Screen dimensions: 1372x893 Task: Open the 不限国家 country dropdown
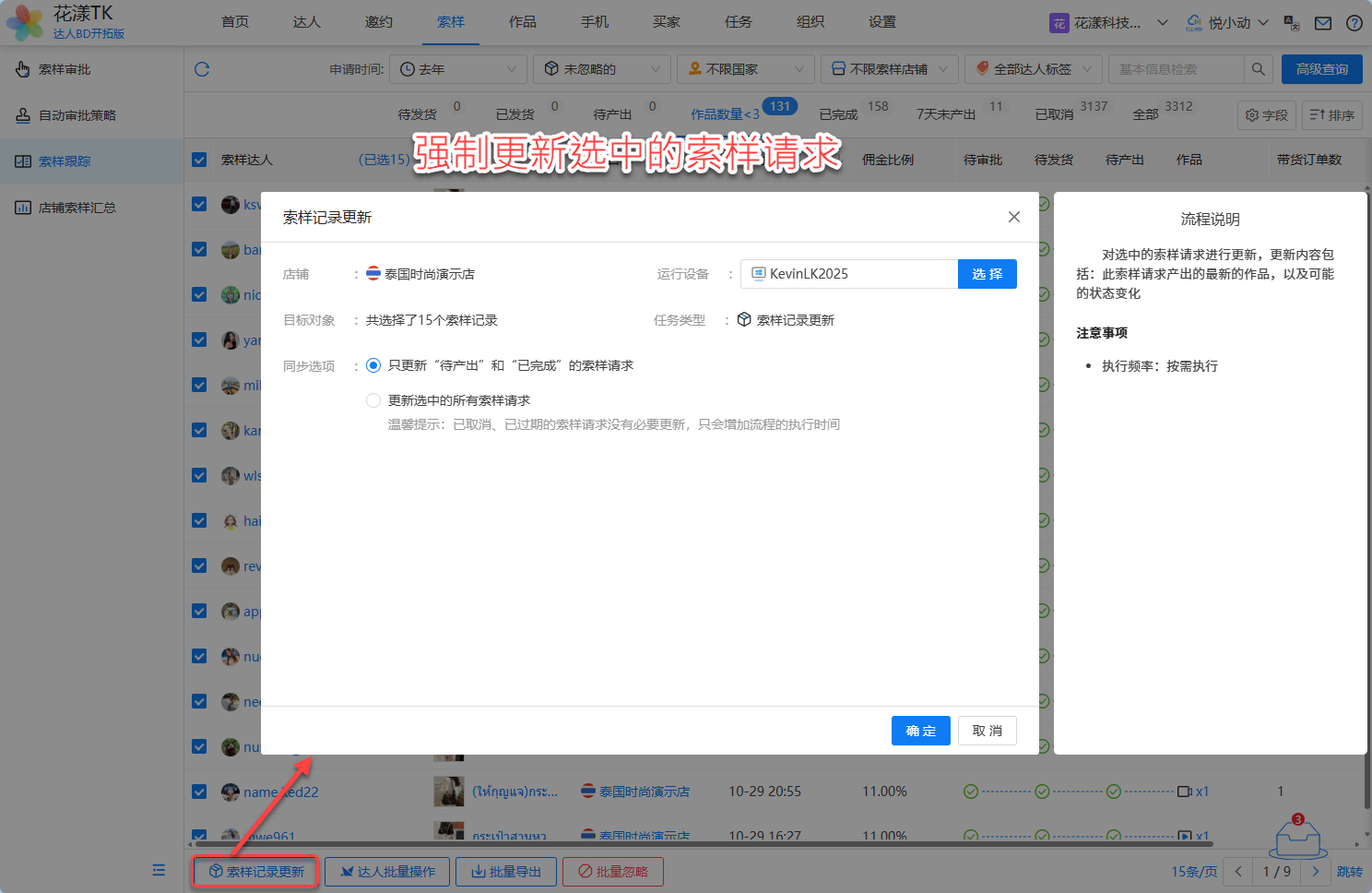[745, 69]
